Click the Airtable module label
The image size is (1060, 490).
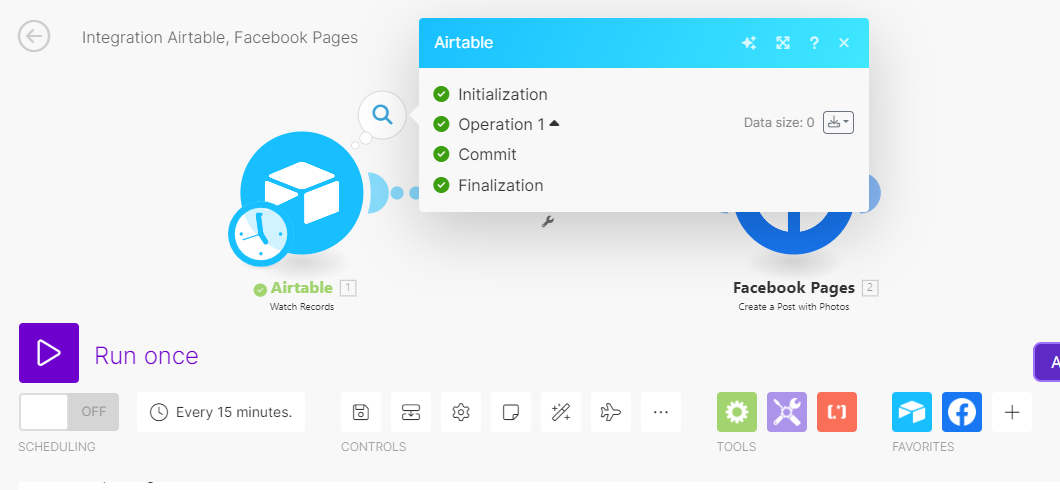302,288
